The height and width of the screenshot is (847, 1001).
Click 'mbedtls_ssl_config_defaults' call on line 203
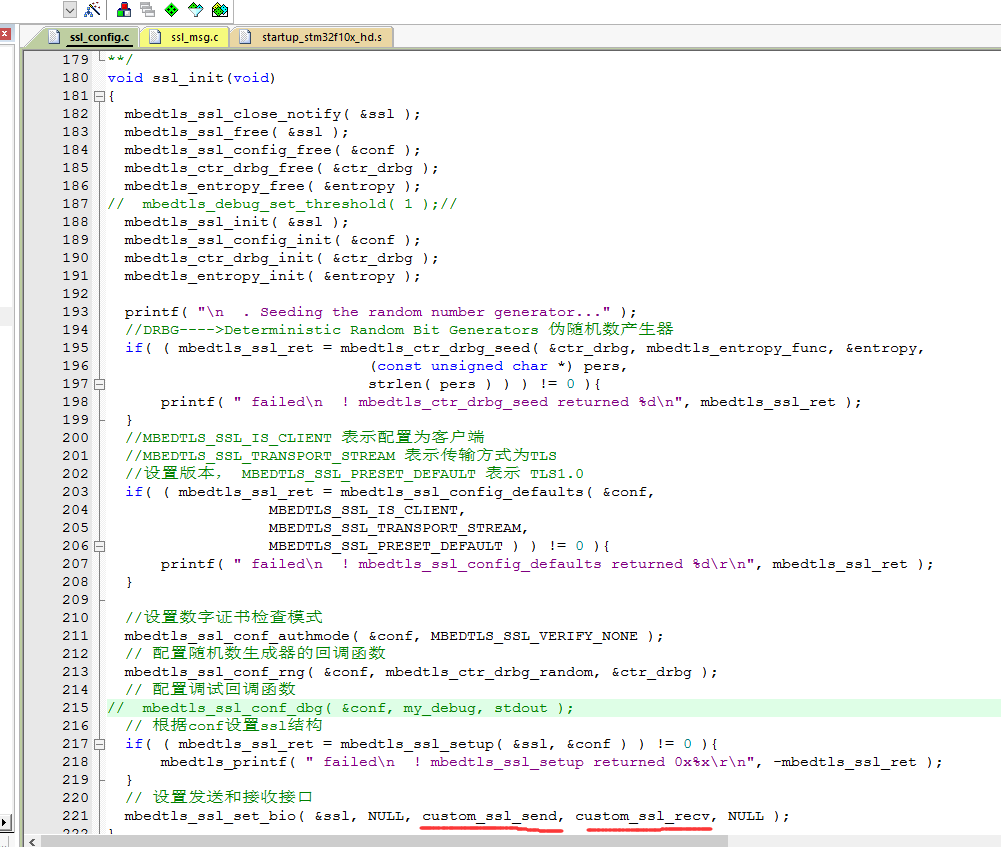pyautogui.click(x=462, y=492)
